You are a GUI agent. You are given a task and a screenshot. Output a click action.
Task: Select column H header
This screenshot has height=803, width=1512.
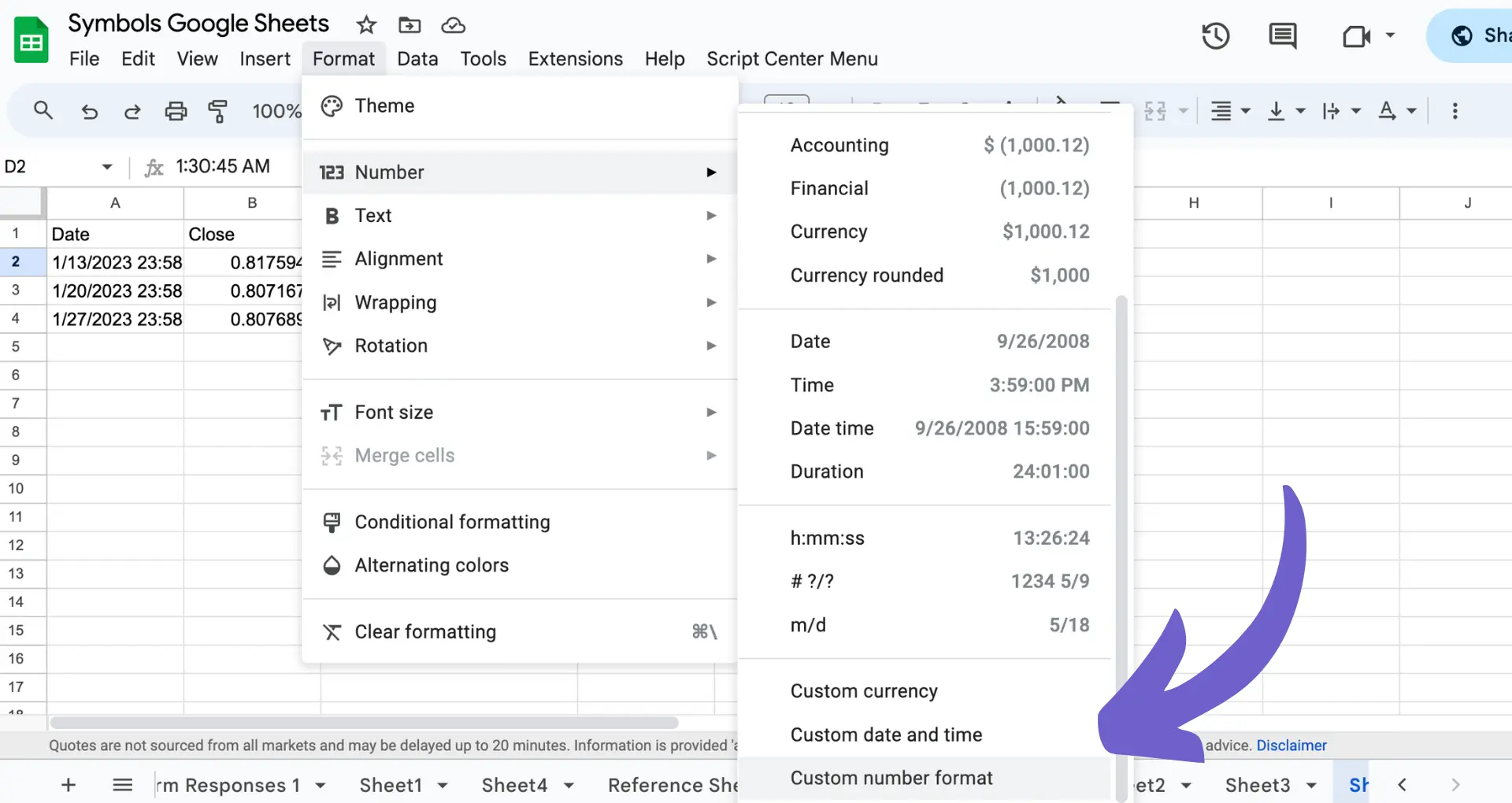coord(1194,203)
